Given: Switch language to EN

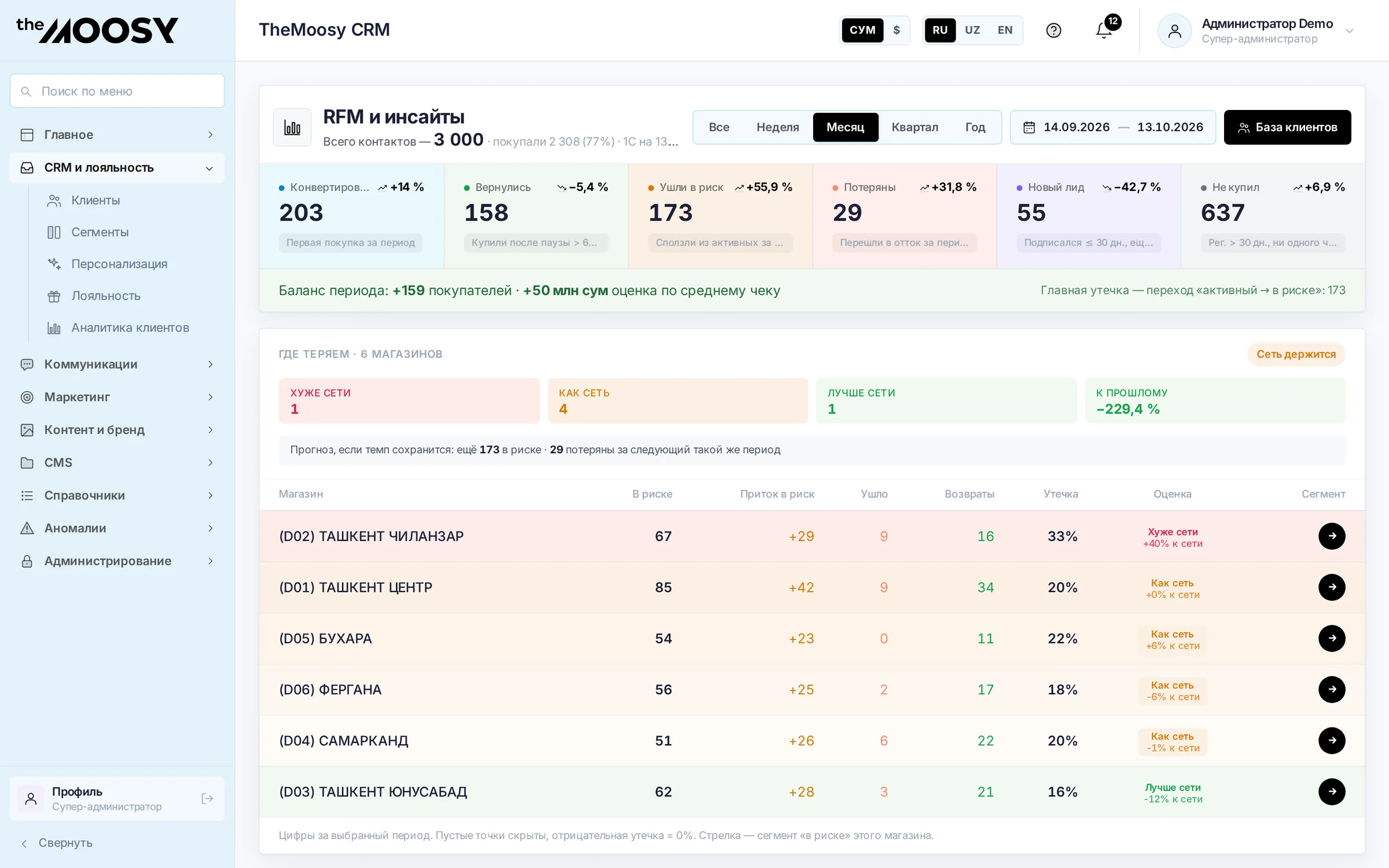Looking at the screenshot, I should click(1005, 30).
